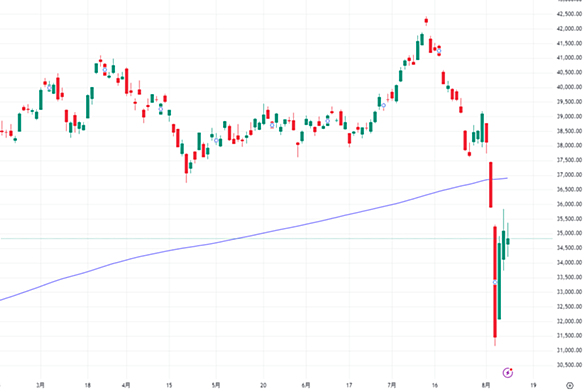
Task: Click the 40,000.00 price axis label
Action: [x=569, y=87]
